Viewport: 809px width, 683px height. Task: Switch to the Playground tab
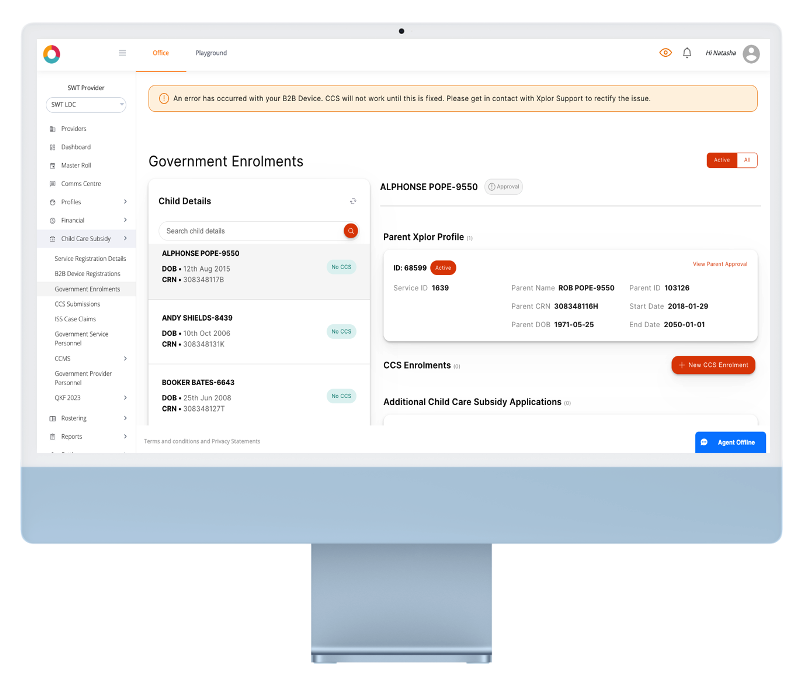tap(211, 53)
